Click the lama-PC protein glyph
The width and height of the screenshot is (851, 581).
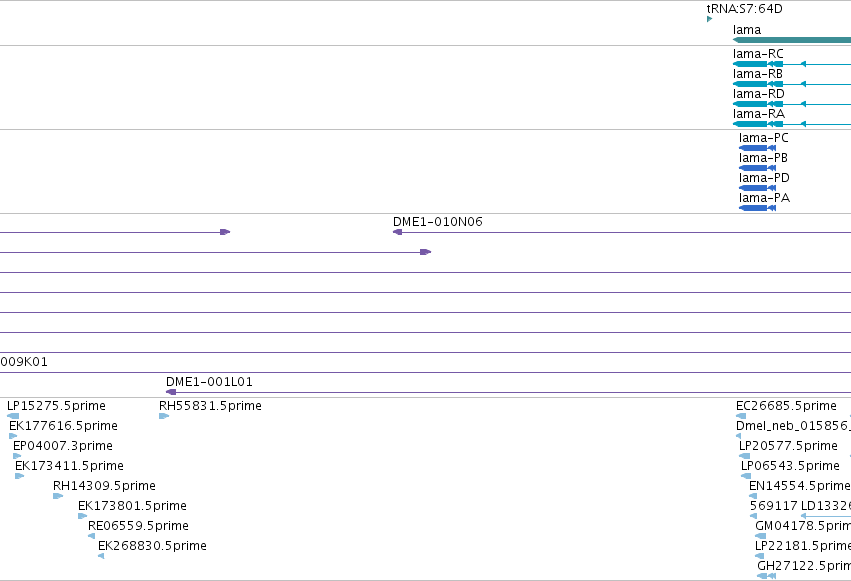pyautogui.click(x=758, y=148)
